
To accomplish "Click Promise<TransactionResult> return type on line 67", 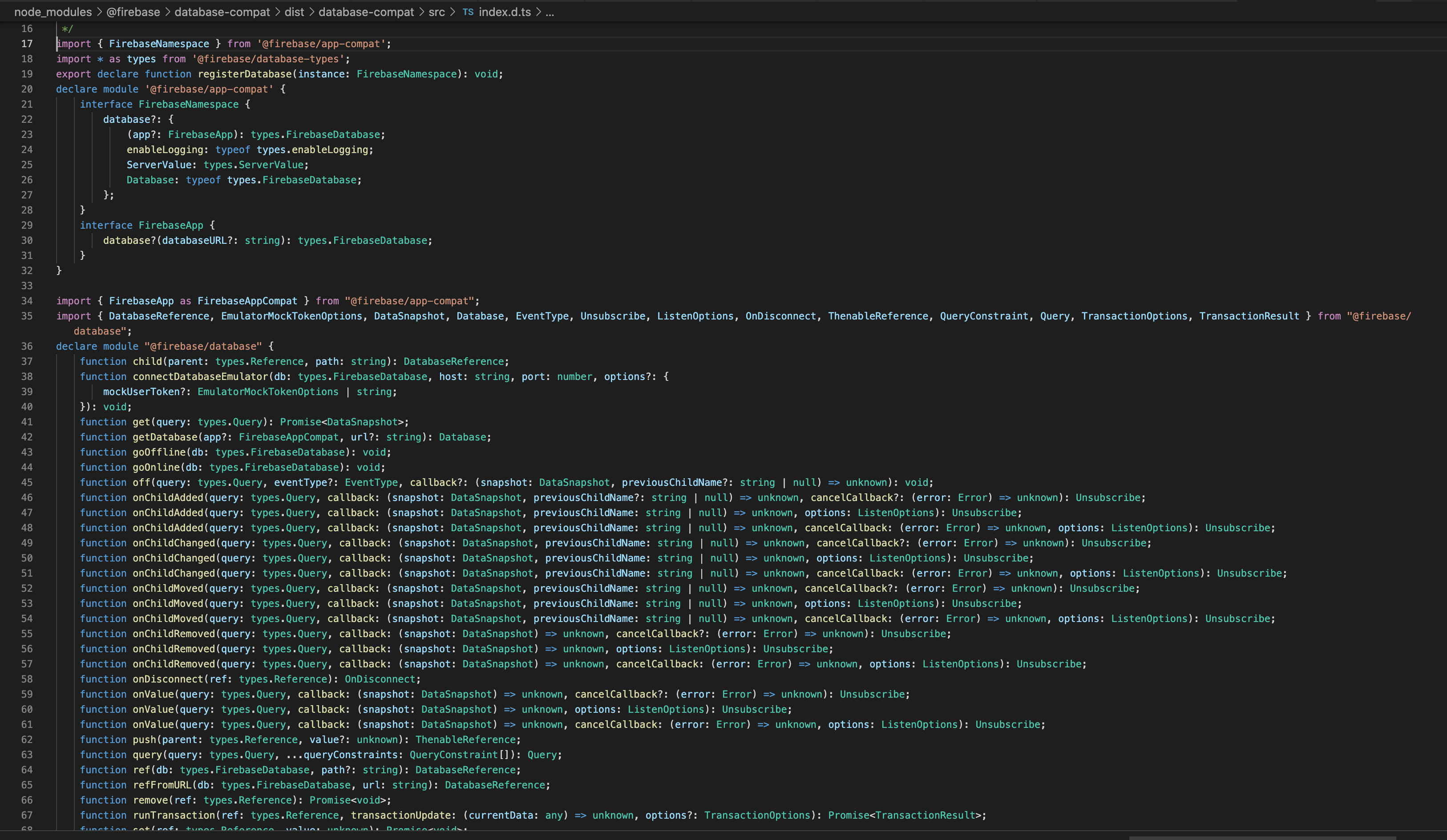I will (x=904, y=815).
